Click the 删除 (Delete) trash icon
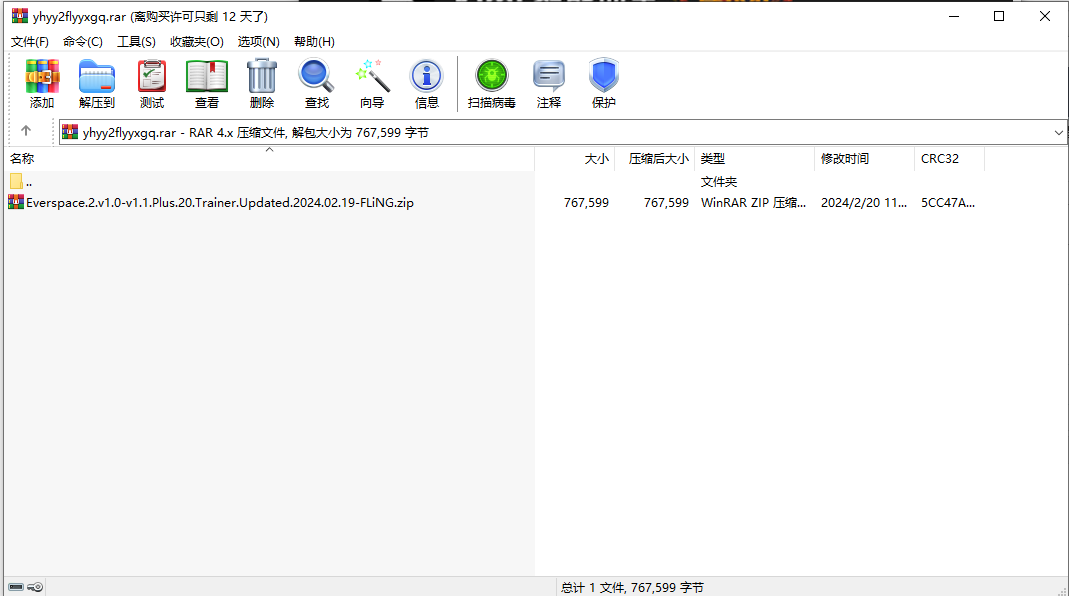Viewport: 1069px width, 596px height. coord(262,83)
